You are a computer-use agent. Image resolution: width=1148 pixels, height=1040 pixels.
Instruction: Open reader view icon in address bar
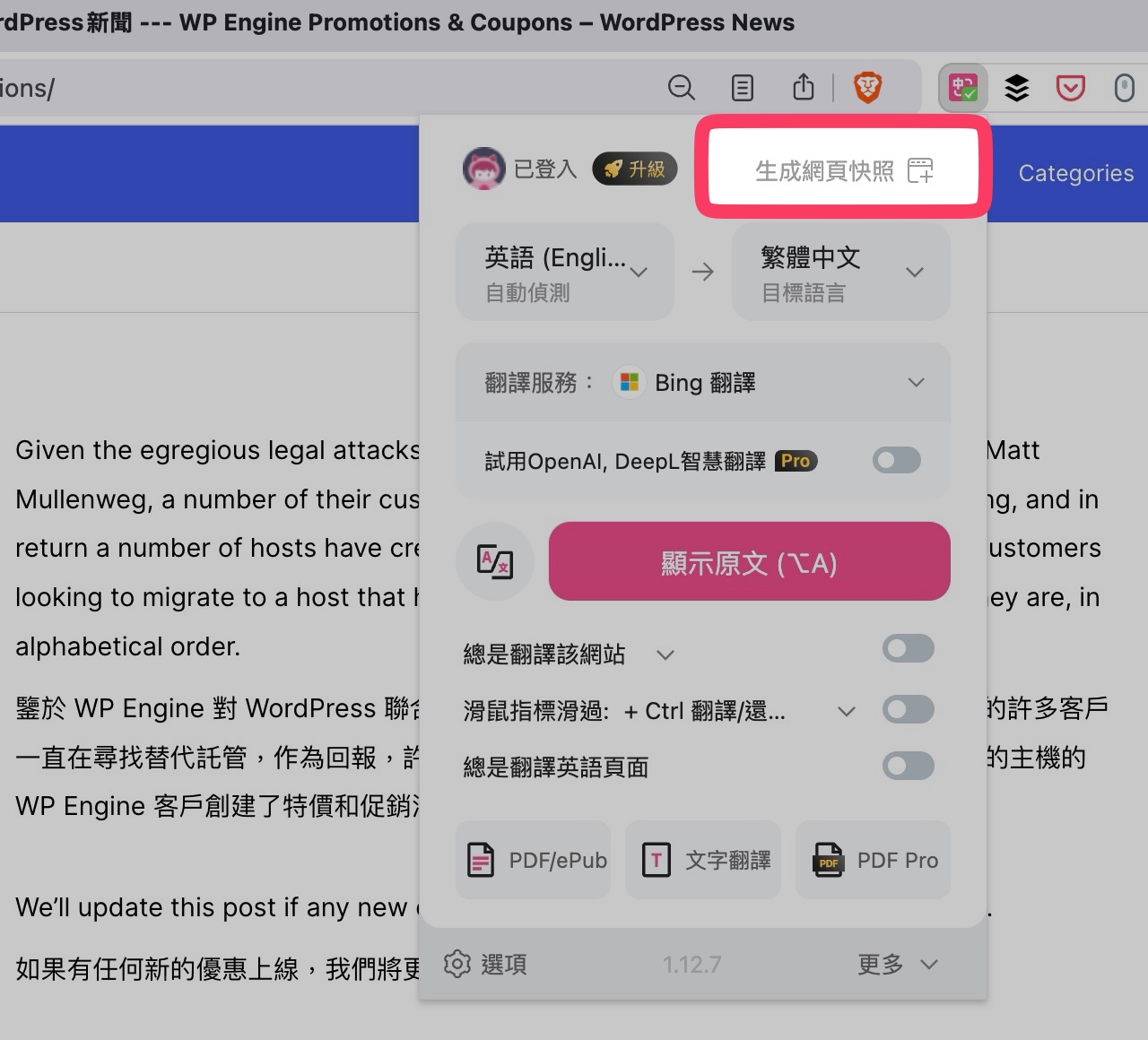[743, 88]
